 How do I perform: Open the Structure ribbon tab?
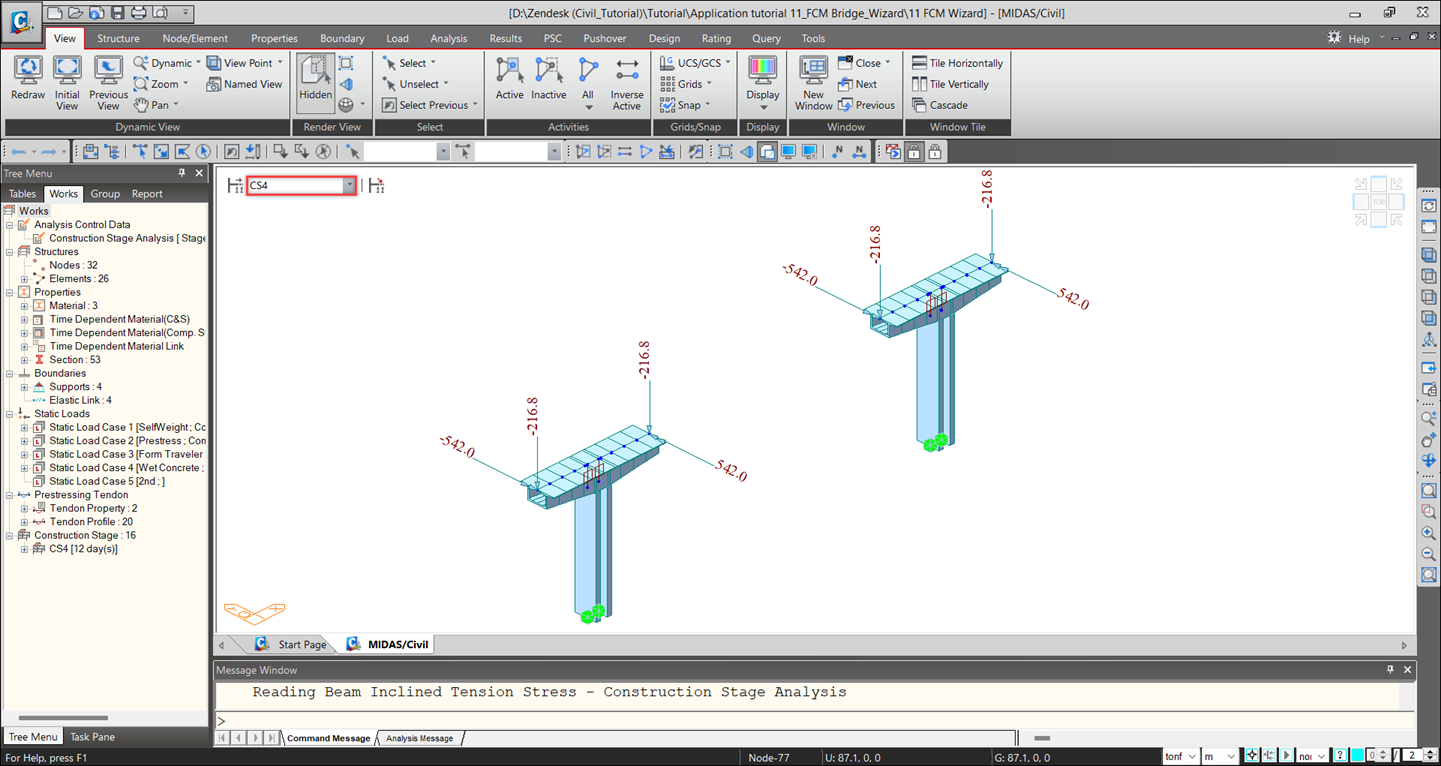(x=118, y=38)
